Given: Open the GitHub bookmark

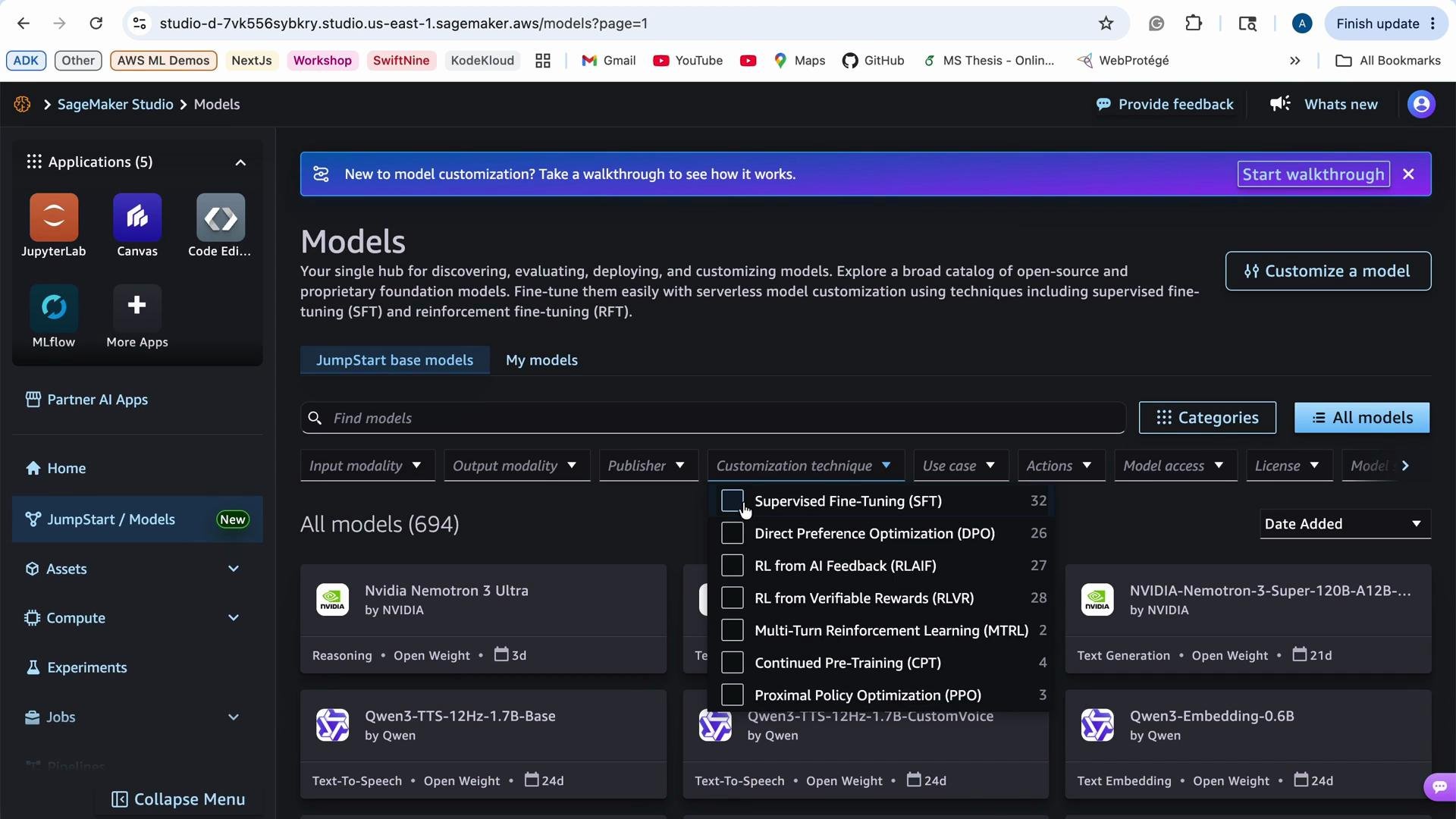Looking at the screenshot, I should coord(873,61).
